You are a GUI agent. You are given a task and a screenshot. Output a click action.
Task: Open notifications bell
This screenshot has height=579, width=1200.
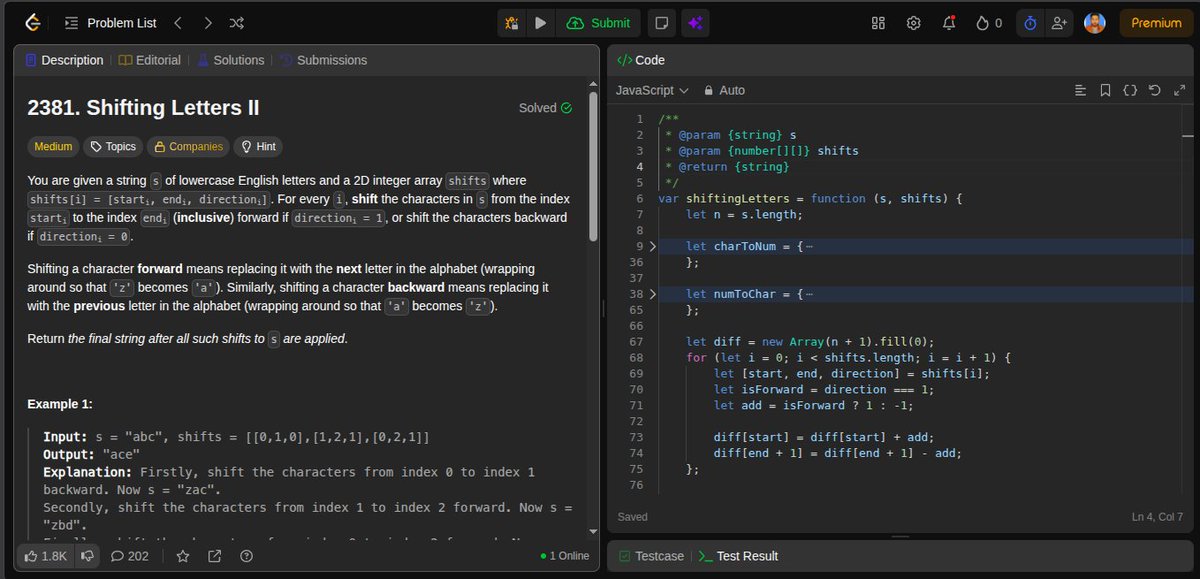click(948, 23)
